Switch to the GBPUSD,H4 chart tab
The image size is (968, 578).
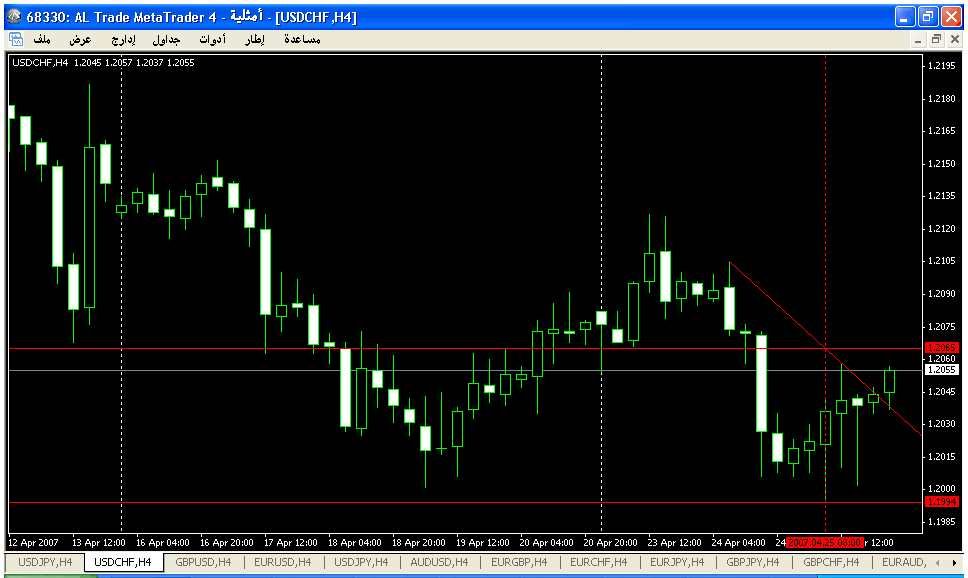(203, 562)
